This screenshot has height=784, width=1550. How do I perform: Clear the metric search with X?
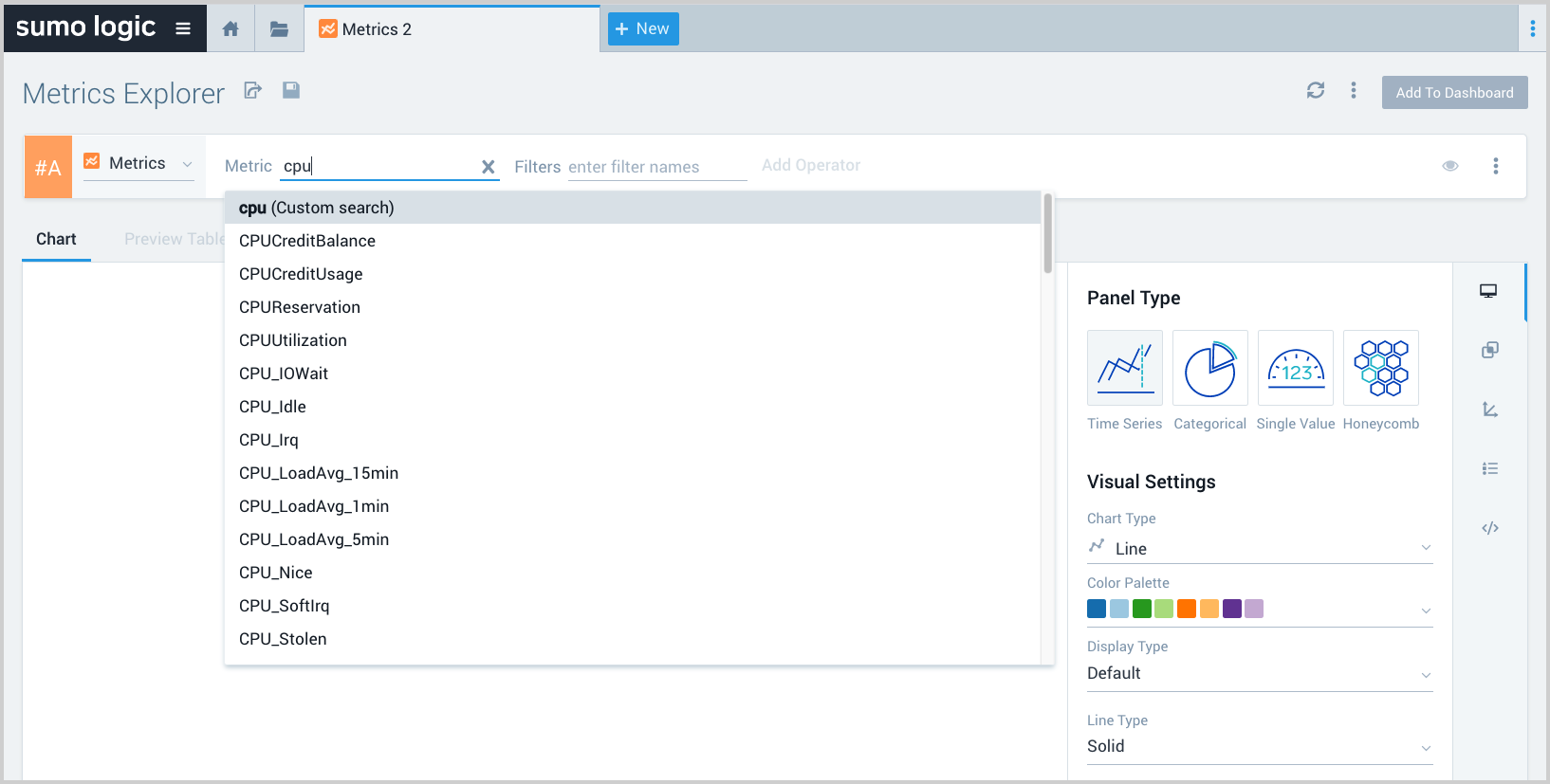tap(489, 167)
